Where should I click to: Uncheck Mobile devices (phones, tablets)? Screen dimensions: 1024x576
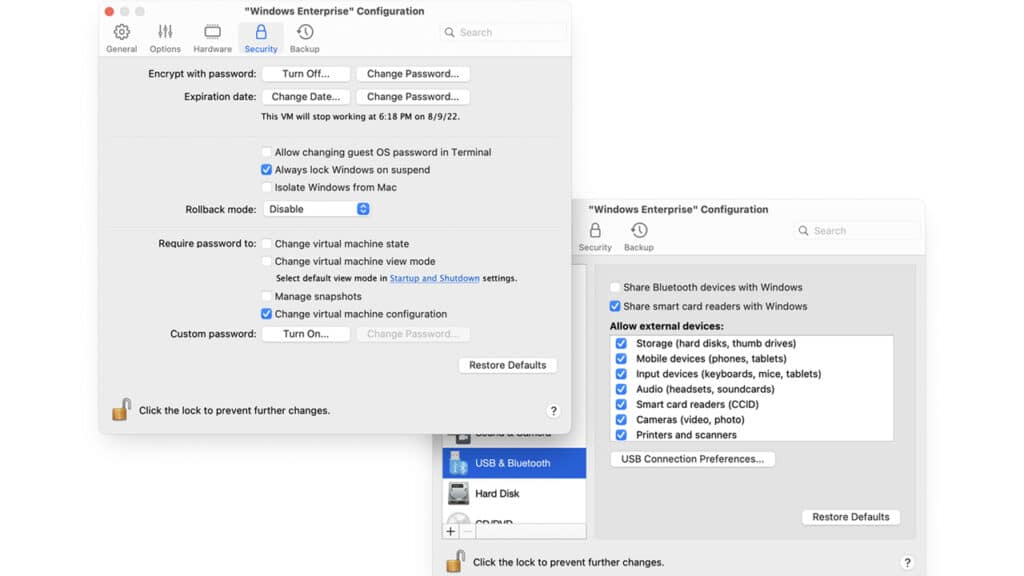(x=621, y=359)
